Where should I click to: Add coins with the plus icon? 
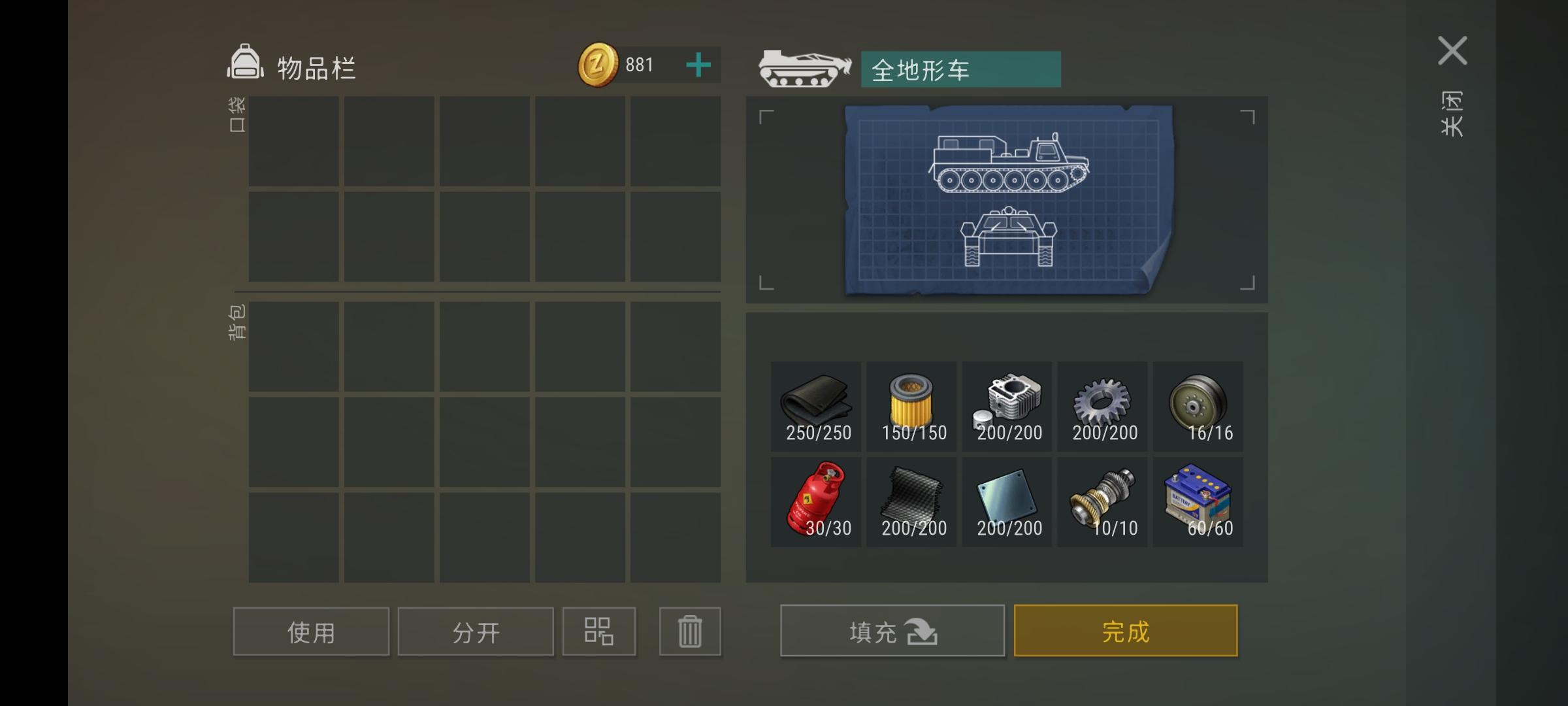[x=698, y=65]
